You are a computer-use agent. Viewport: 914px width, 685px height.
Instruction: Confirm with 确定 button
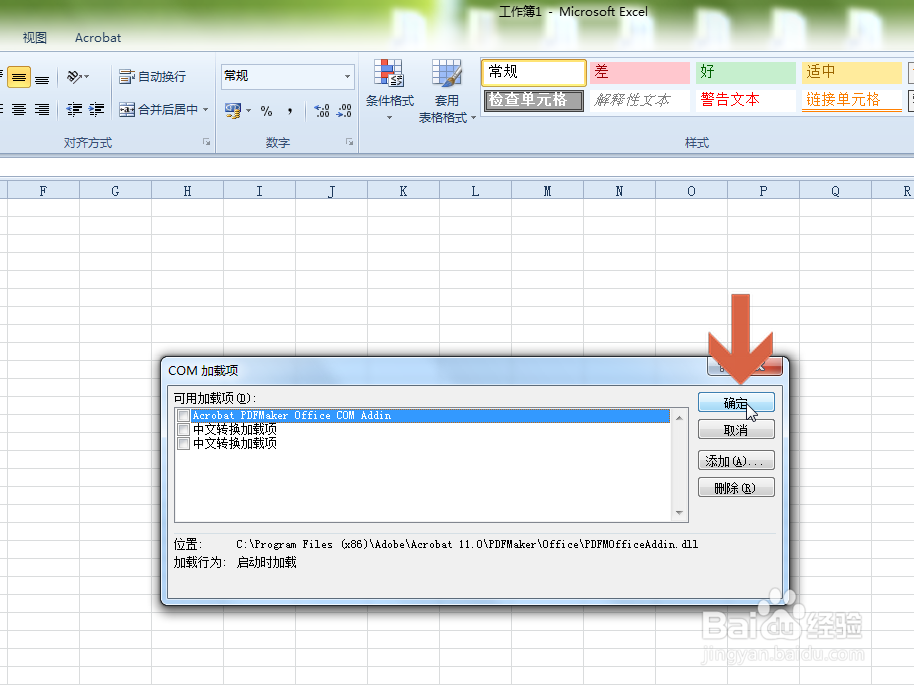pyautogui.click(x=736, y=402)
